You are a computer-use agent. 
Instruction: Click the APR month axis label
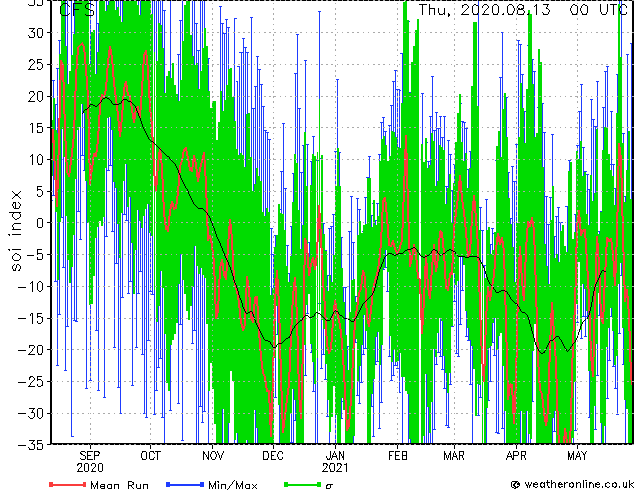click(516, 456)
